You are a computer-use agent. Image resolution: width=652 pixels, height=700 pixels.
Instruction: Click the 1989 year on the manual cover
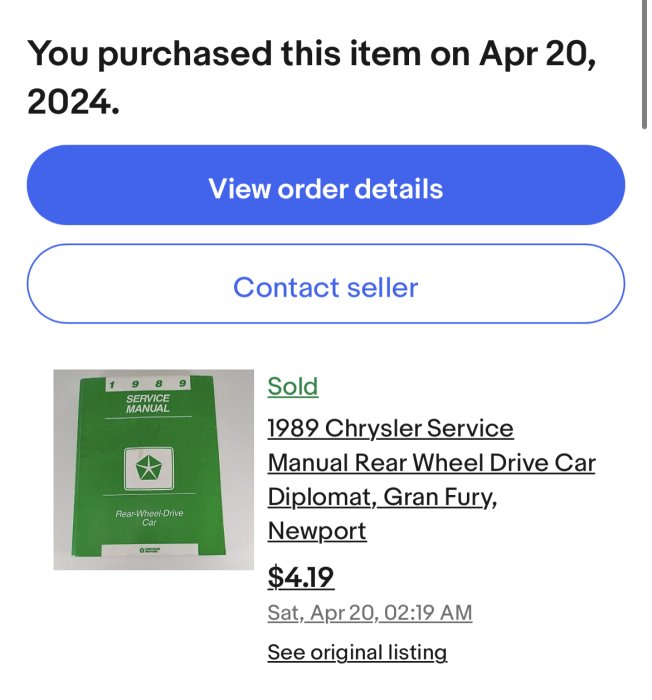[148, 384]
